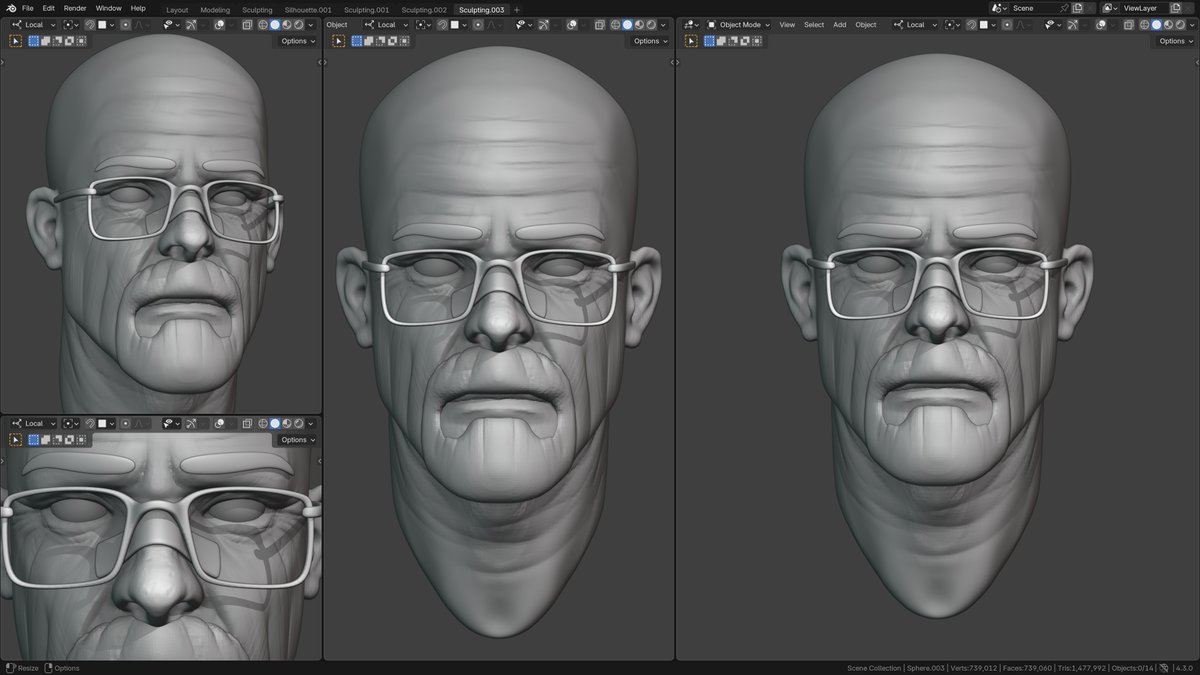Open Local orientation dropdown in bottom-left viewport
The width and height of the screenshot is (1200, 675).
(x=33, y=423)
